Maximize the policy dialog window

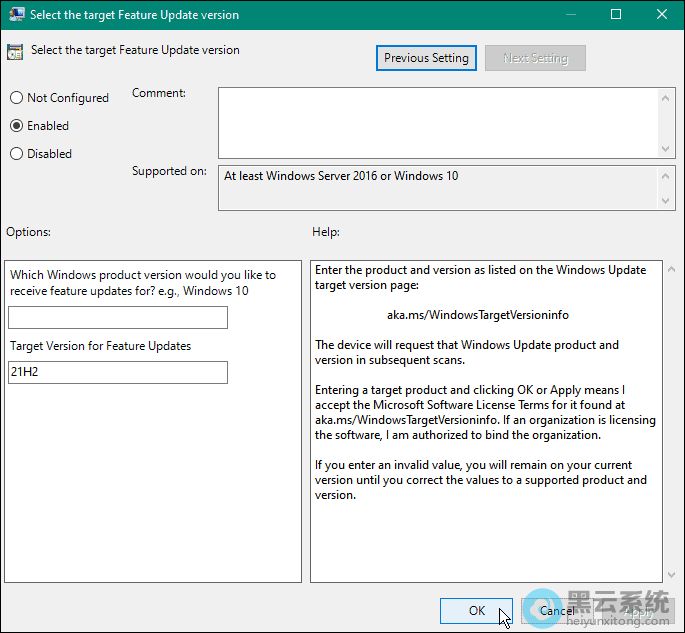point(616,14)
